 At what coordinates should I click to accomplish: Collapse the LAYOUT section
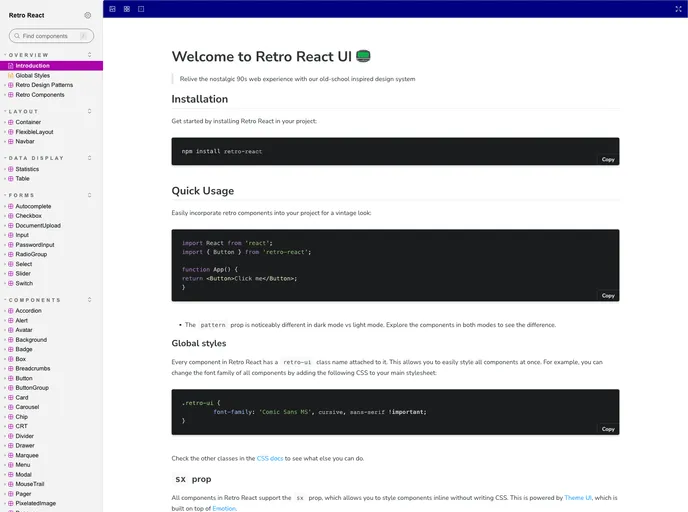point(23,111)
